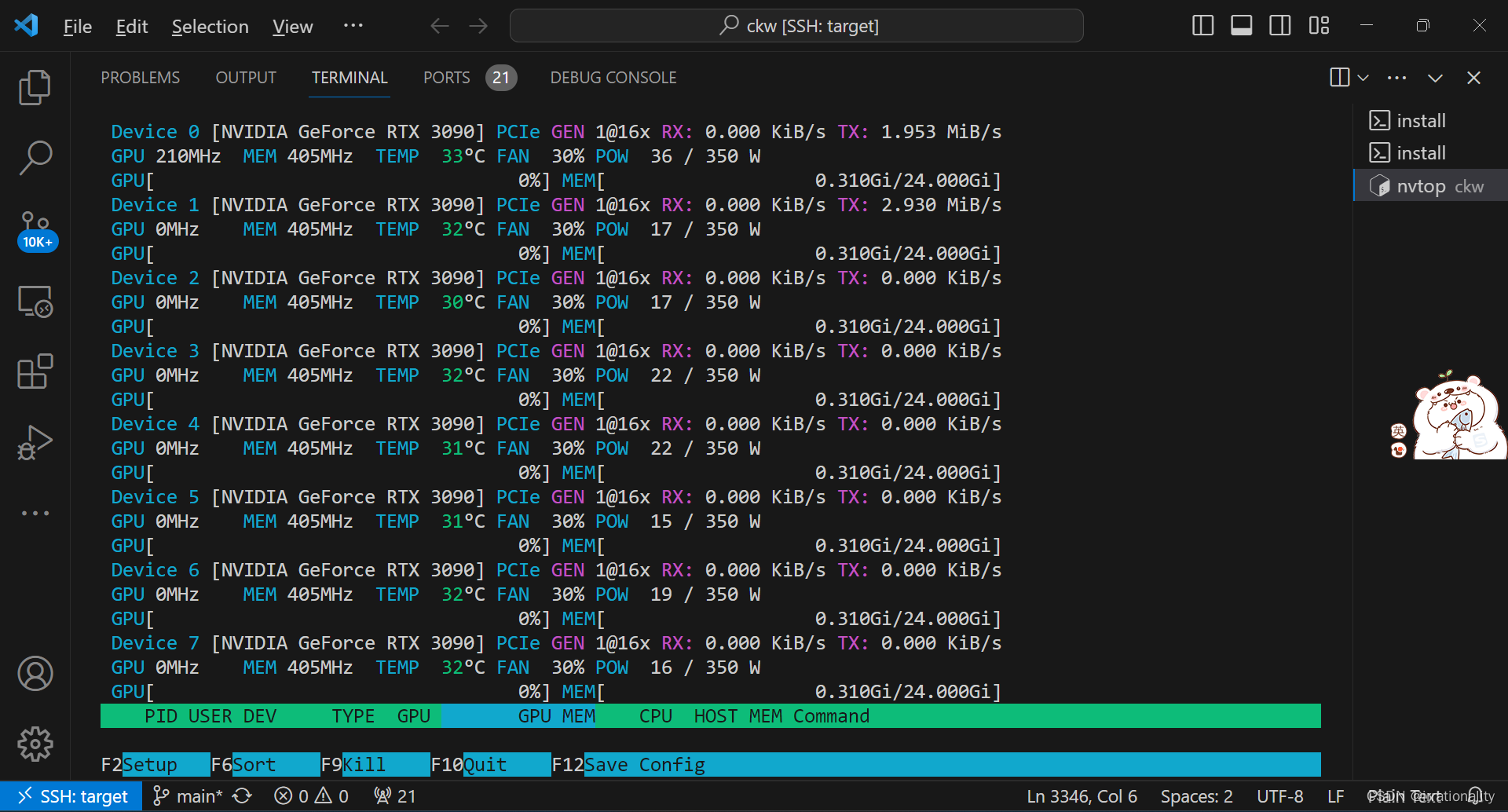
Task: Split the terminal
Action: click(1339, 77)
